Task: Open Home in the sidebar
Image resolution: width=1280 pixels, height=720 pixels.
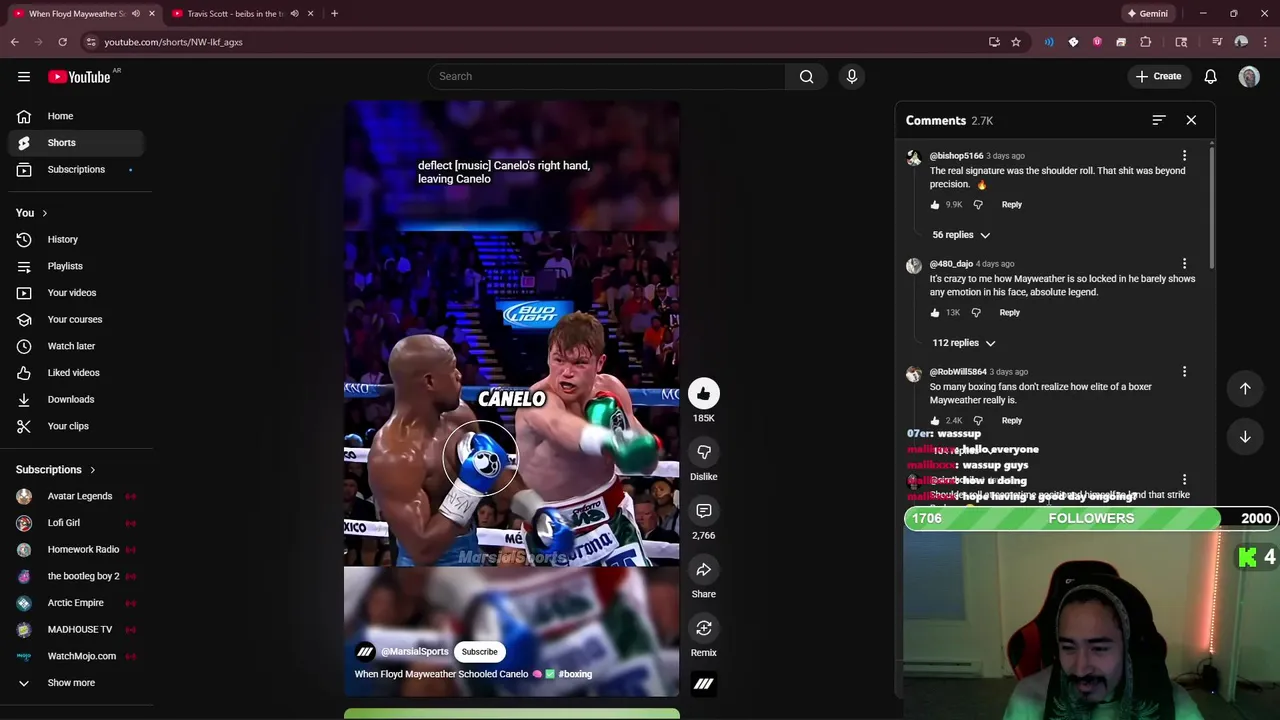Action: point(76,116)
